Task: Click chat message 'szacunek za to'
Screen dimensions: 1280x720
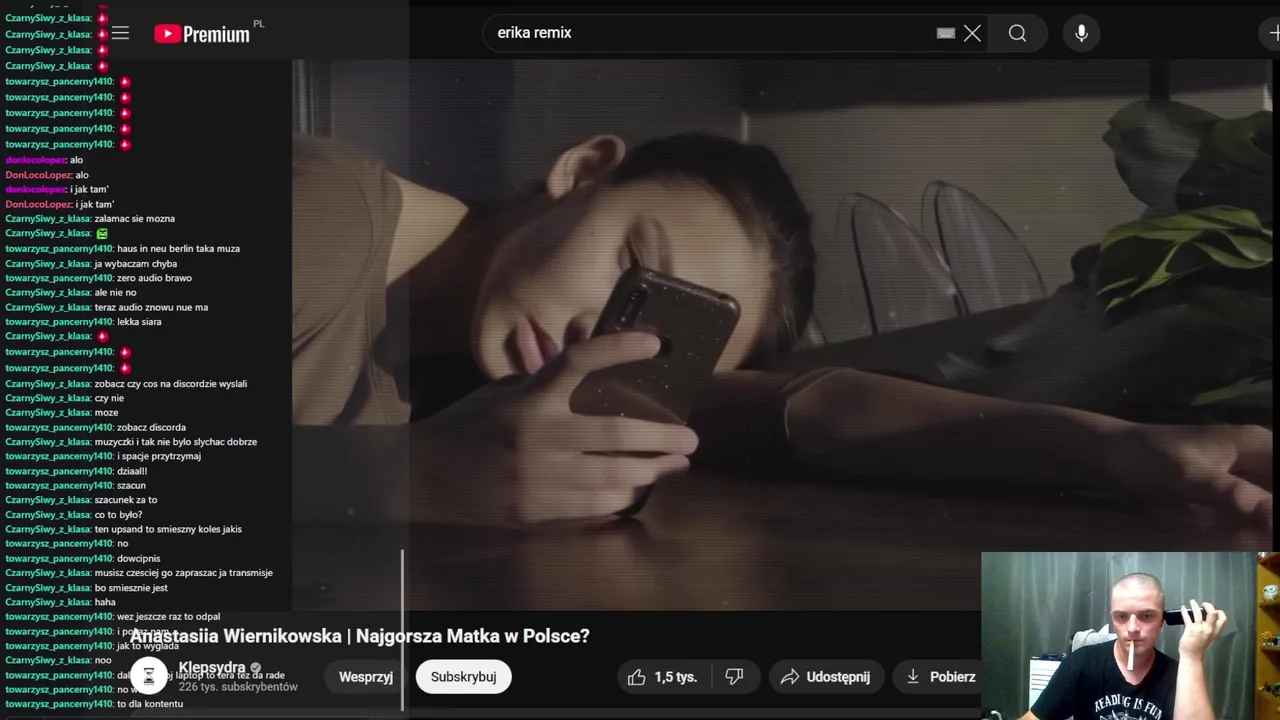Action: pyautogui.click(x=126, y=500)
